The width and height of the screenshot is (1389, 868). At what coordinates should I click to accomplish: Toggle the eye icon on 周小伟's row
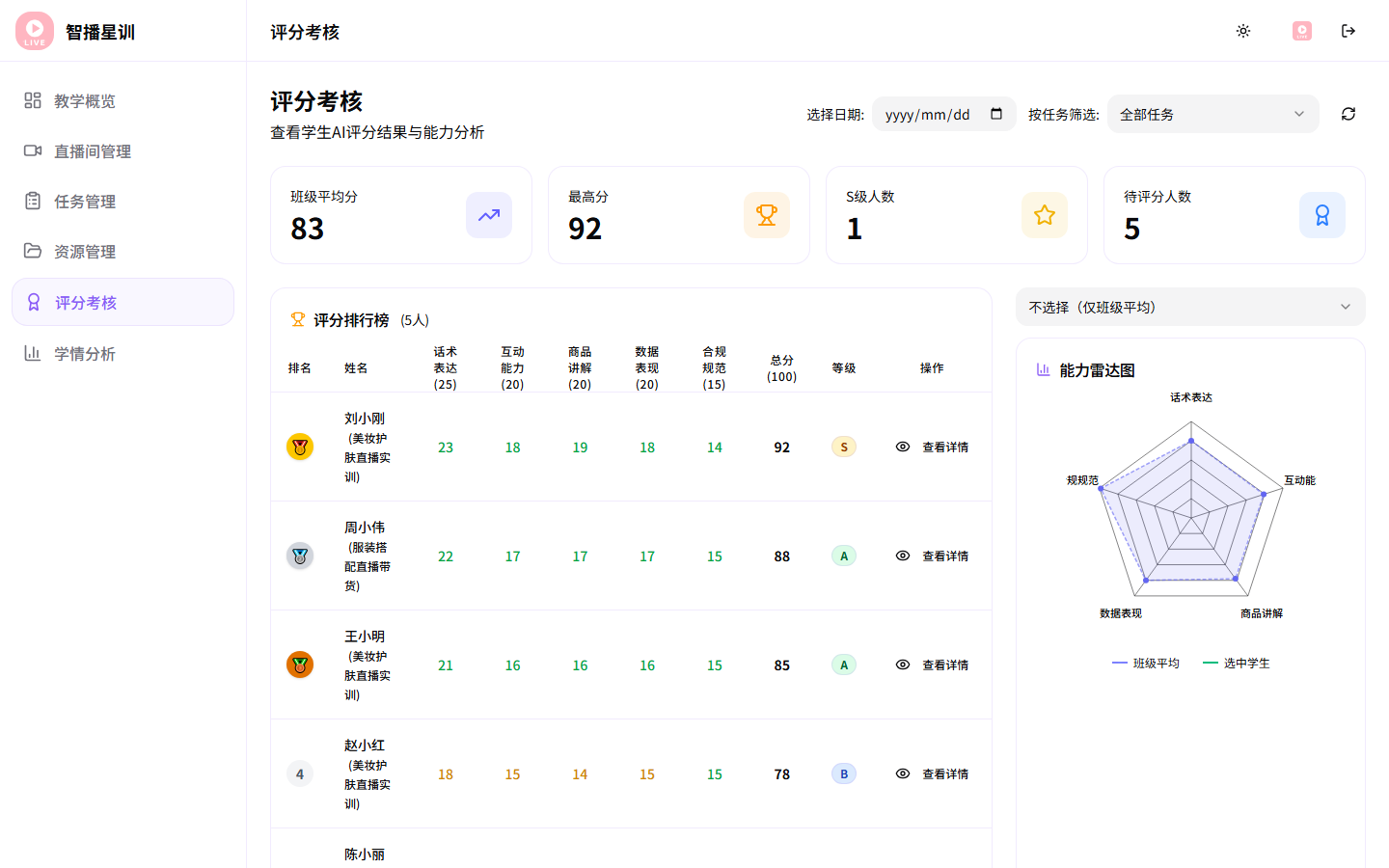coord(903,556)
